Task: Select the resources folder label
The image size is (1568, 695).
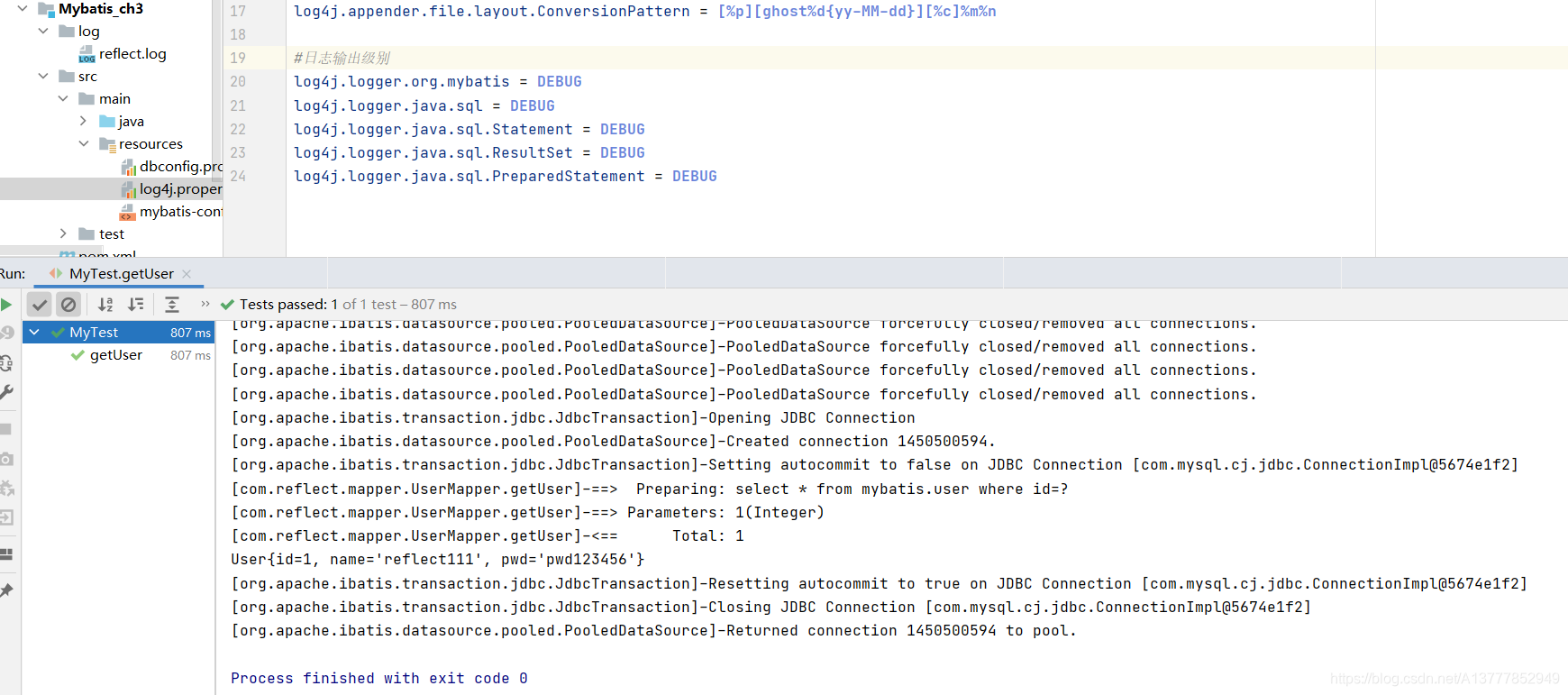Action: (150, 144)
